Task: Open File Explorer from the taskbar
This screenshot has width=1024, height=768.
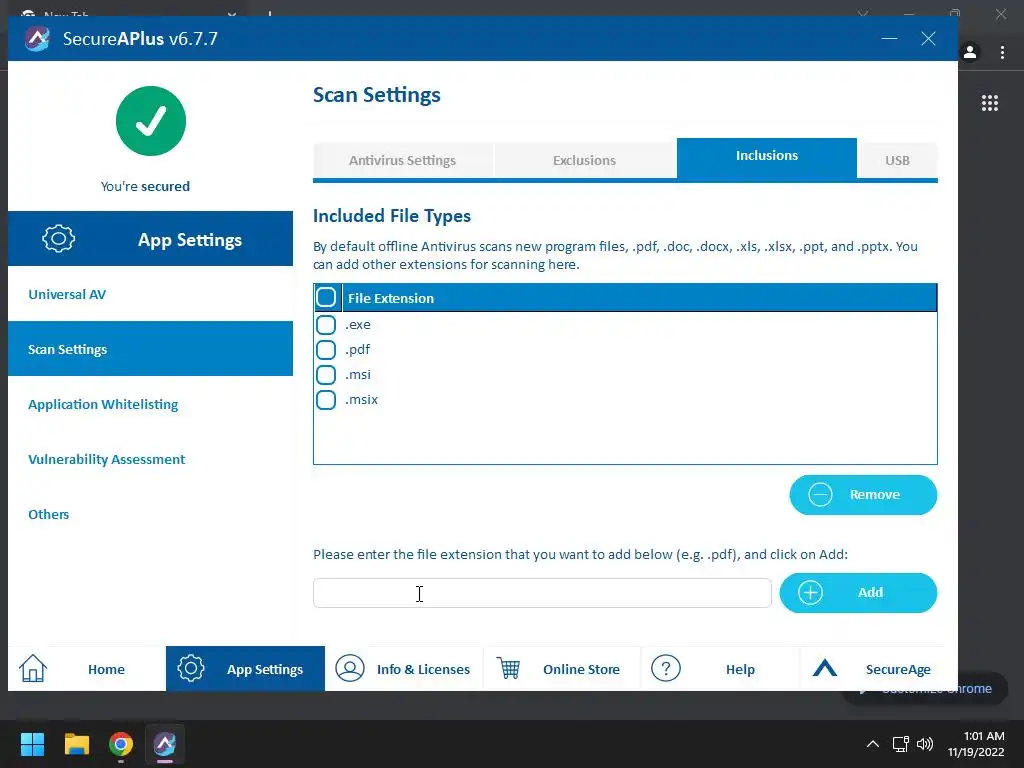Action: (x=76, y=744)
